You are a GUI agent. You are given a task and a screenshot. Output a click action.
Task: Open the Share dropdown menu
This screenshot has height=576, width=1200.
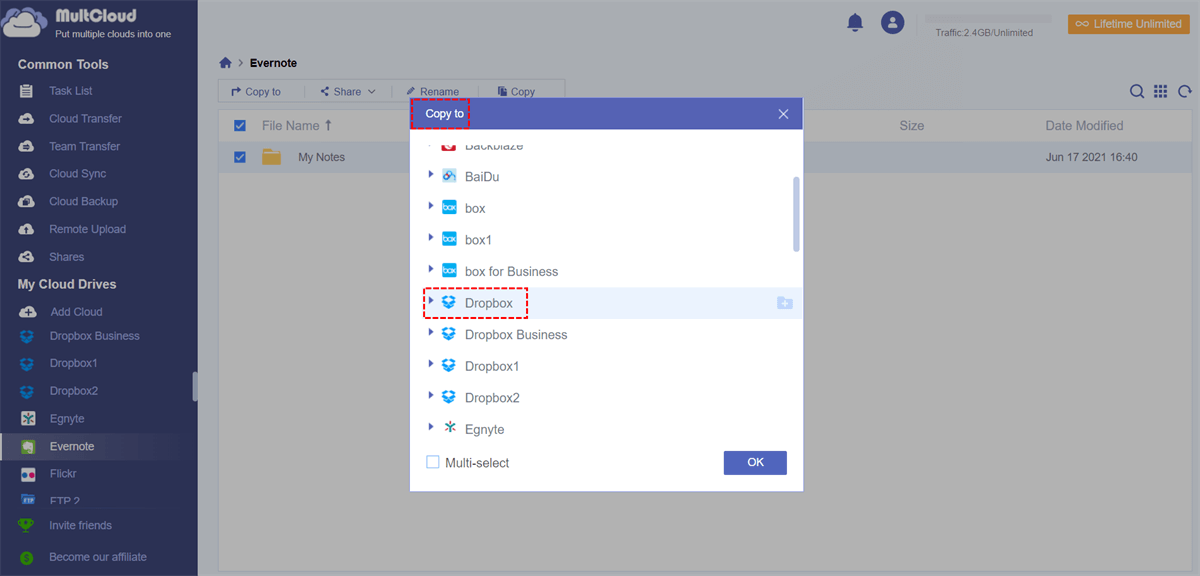348,92
